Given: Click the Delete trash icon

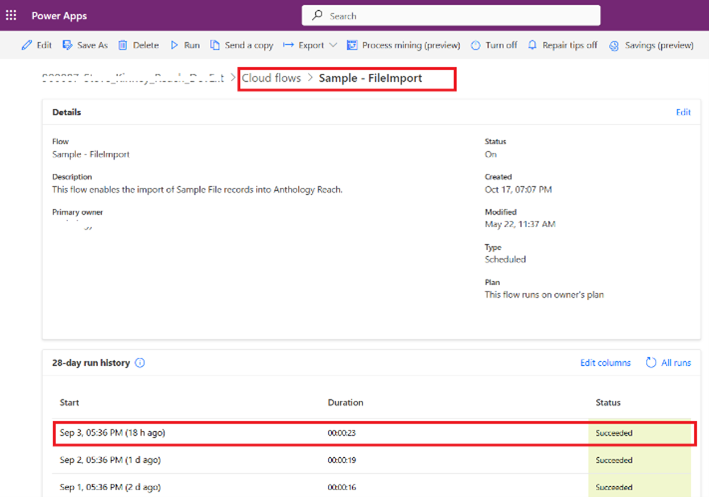Looking at the screenshot, I should [123, 45].
